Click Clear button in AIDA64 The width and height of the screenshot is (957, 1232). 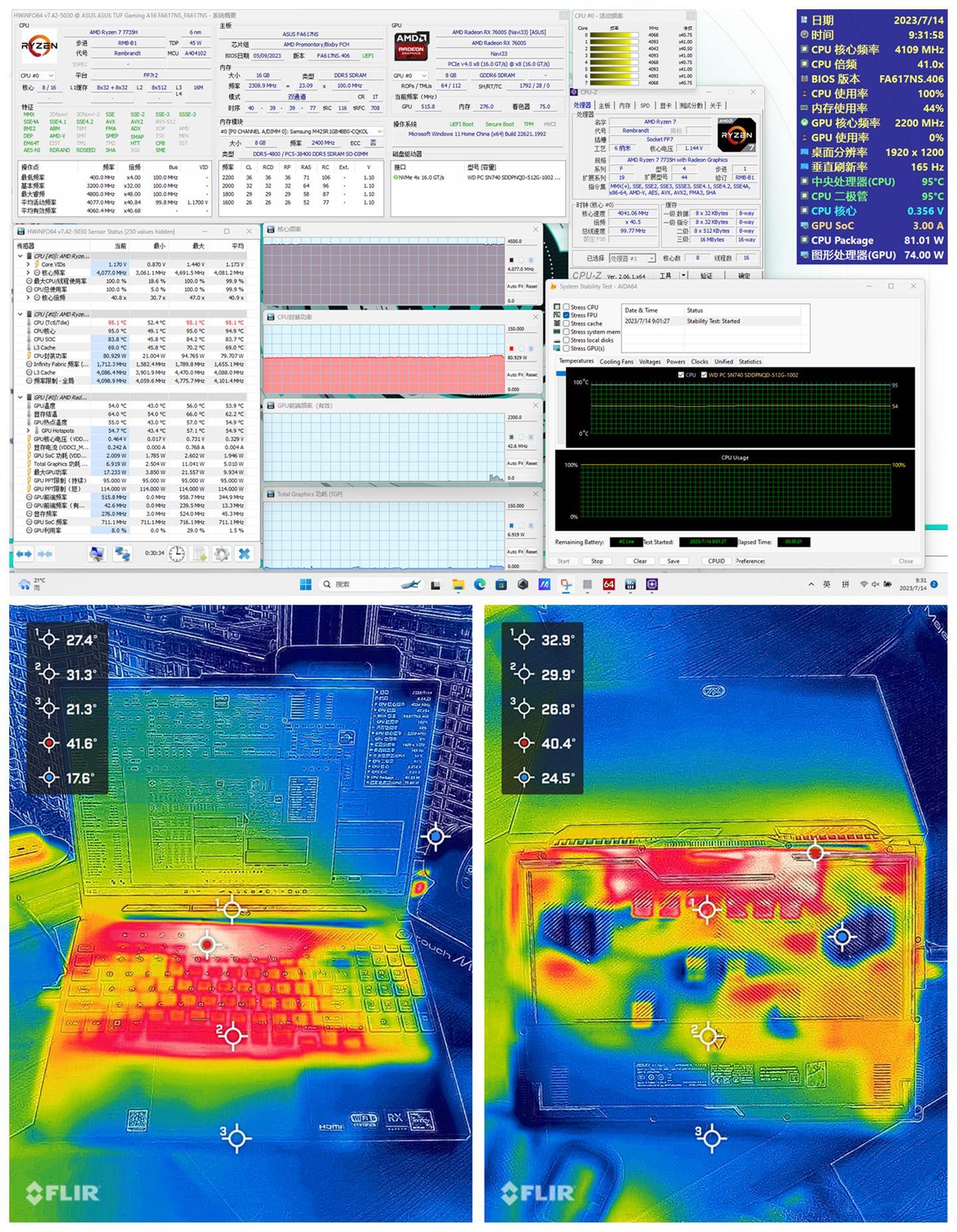pos(639,561)
